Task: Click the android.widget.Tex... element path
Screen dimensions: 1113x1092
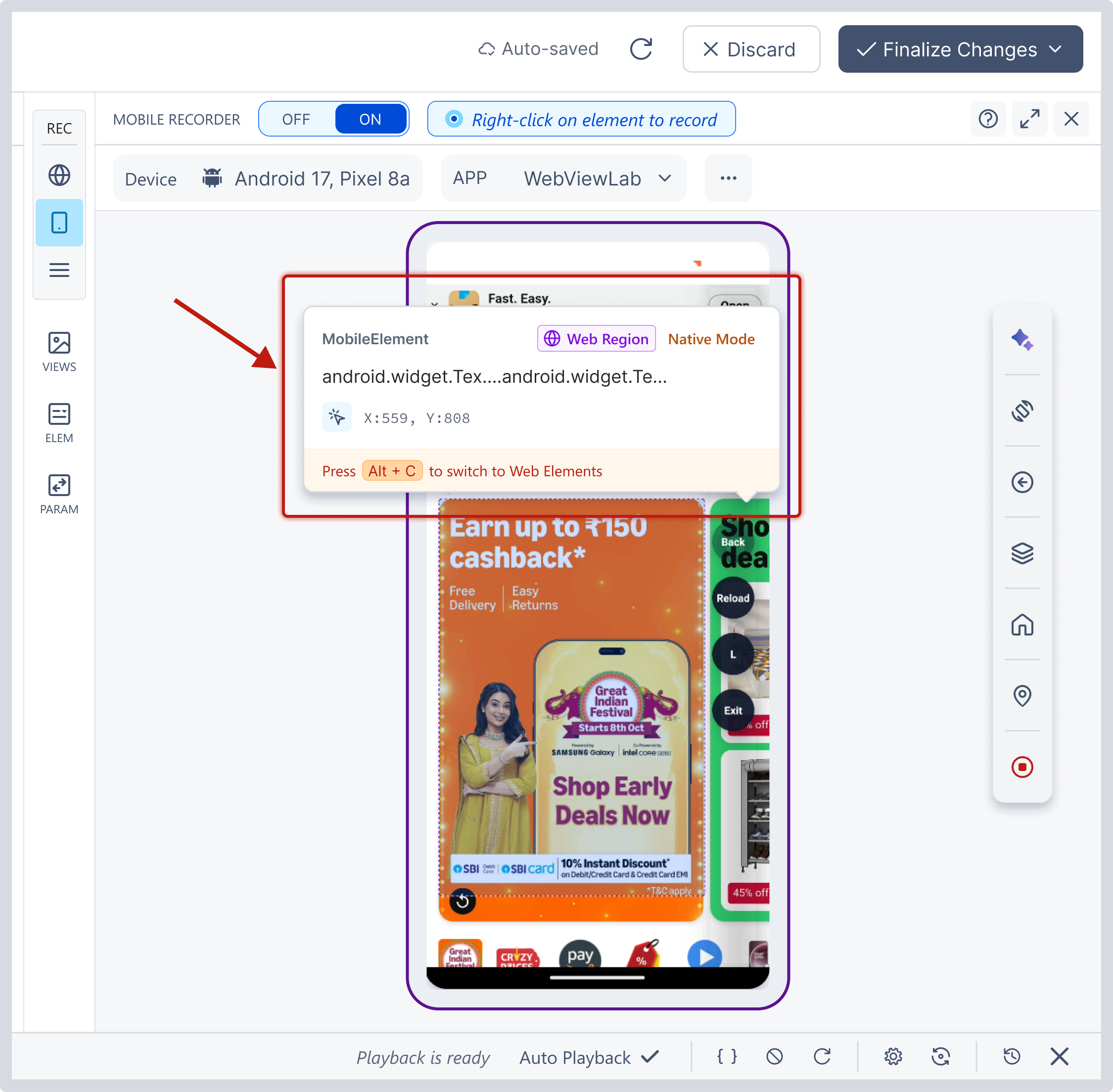Action: [x=494, y=377]
